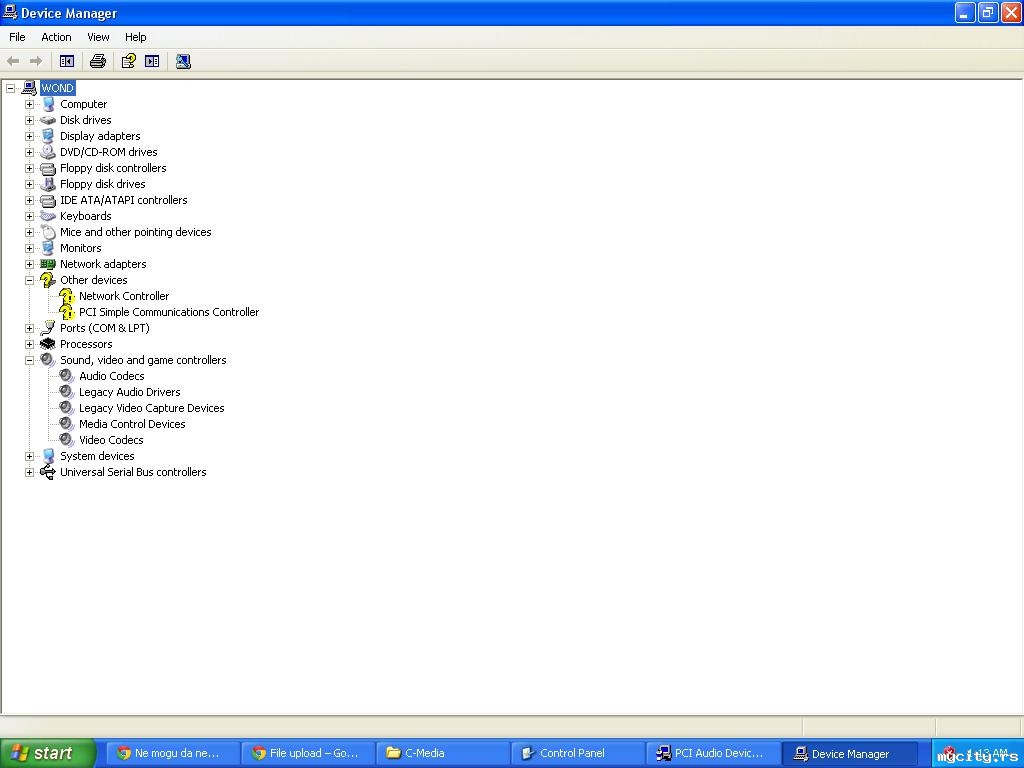Click the Audio Codecs speaker icon
This screenshot has width=1024, height=768.
point(67,376)
